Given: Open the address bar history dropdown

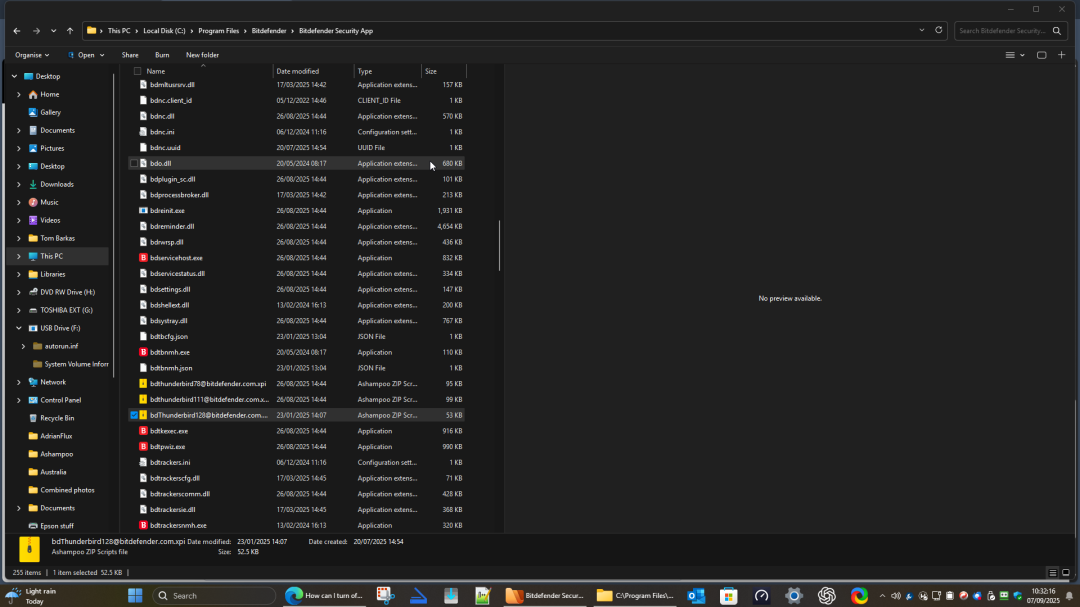Looking at the screenshot, I should [922, 30].
